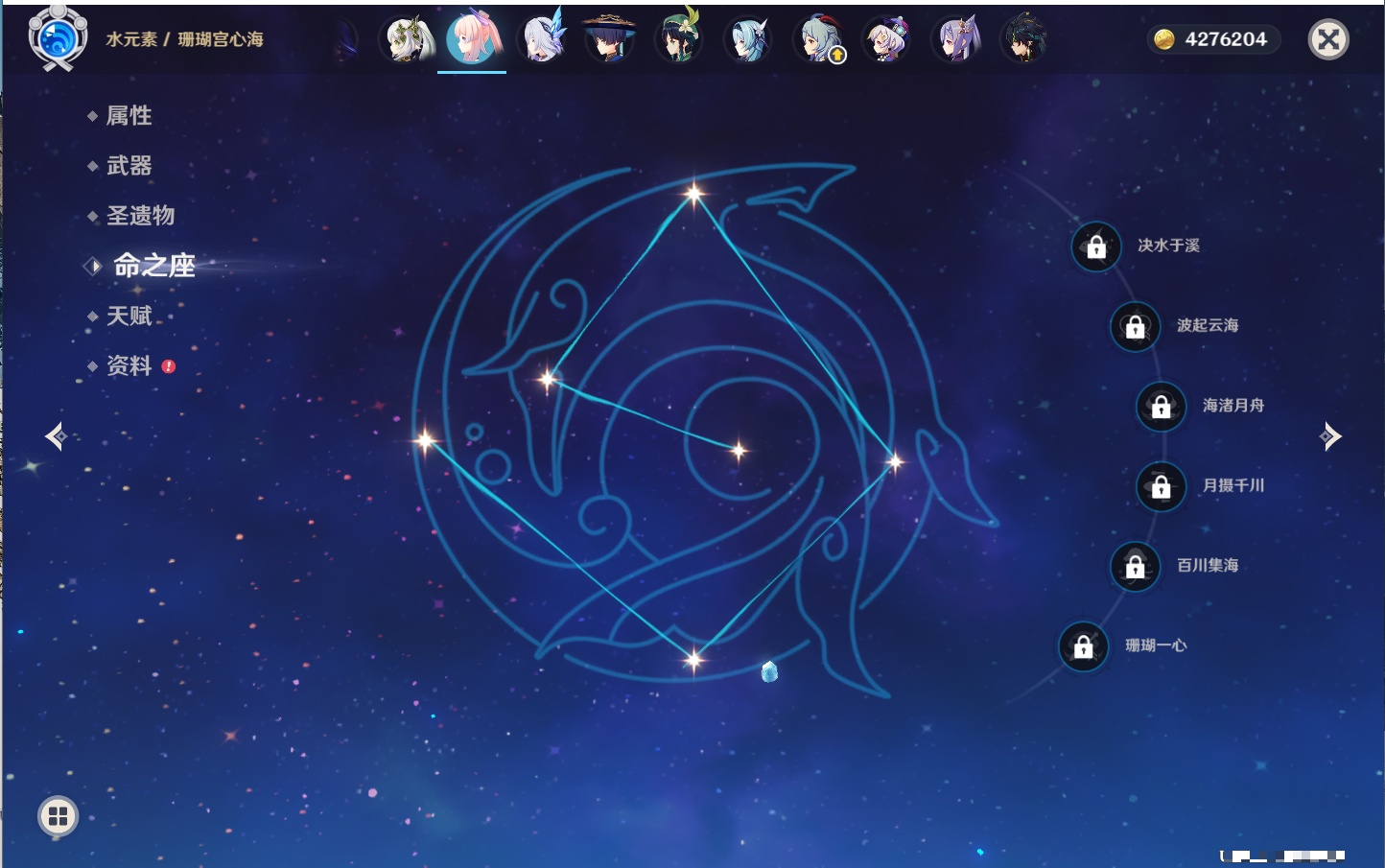Select Keqing's purple-haired portrait

(955, 39)
